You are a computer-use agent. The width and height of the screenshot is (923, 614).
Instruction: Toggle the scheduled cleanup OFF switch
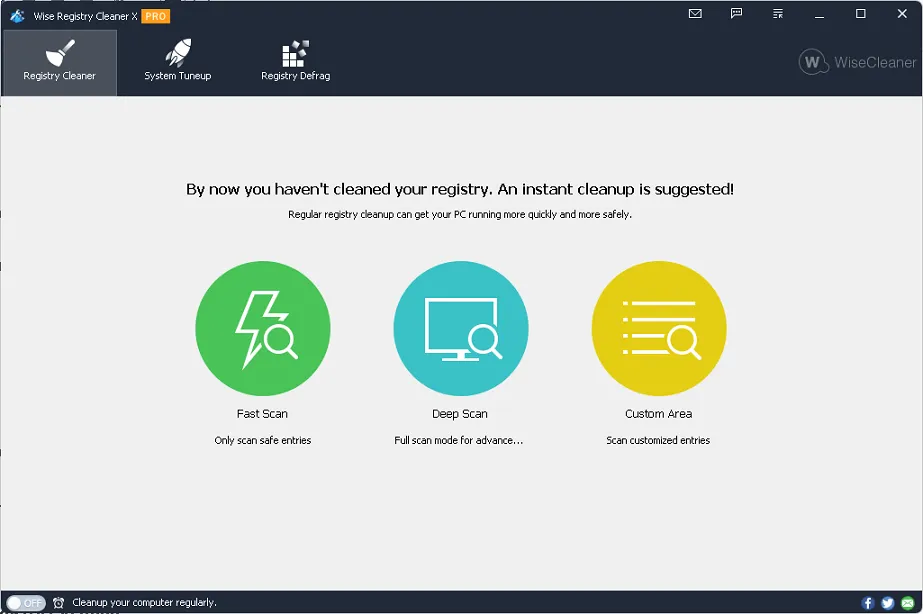click(x=26, y=603)
